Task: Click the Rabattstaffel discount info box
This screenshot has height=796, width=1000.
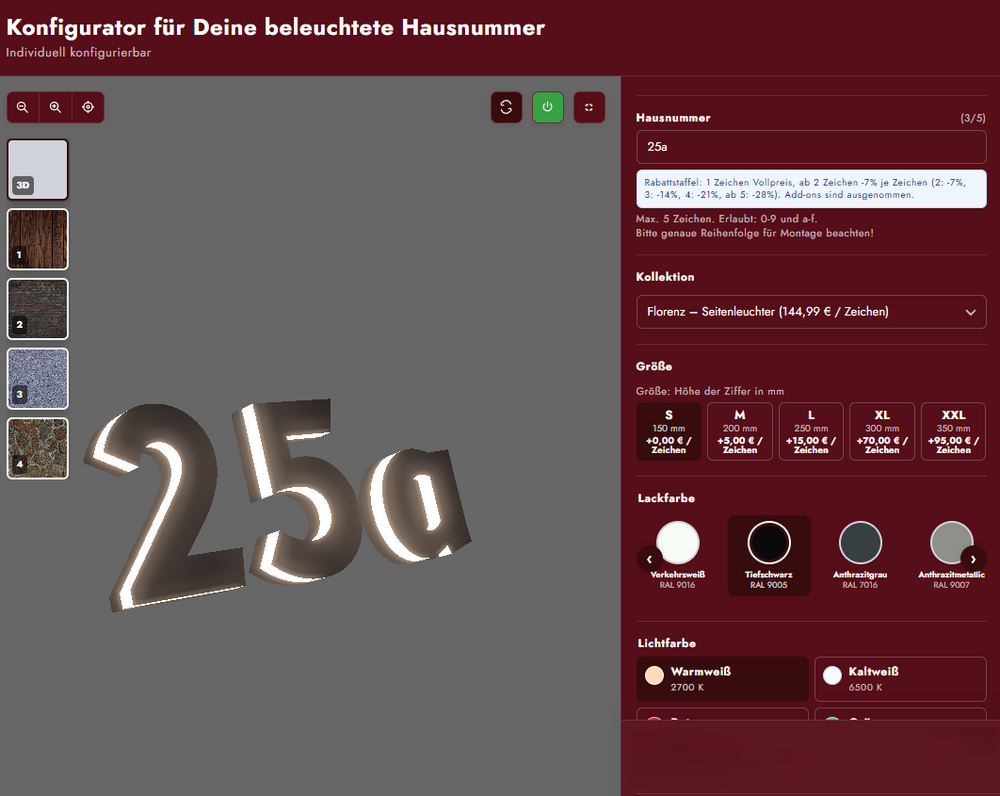Action: tap(811, 189)
